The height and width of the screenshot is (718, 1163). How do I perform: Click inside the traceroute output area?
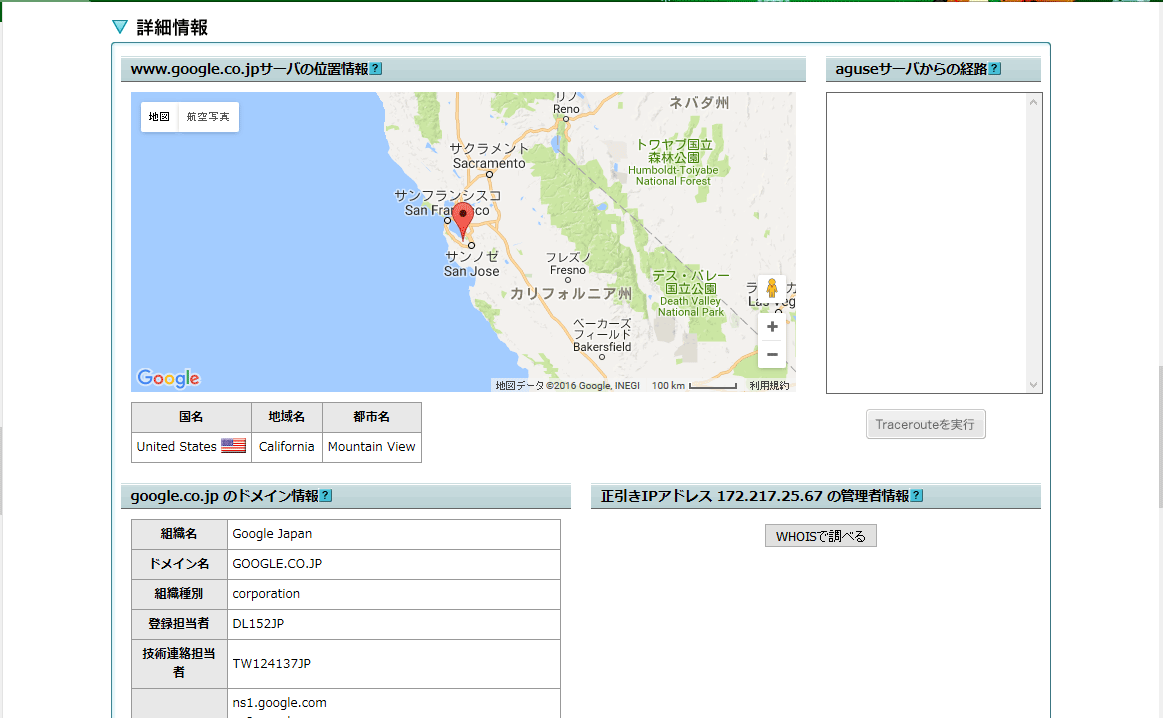point(927,243)
